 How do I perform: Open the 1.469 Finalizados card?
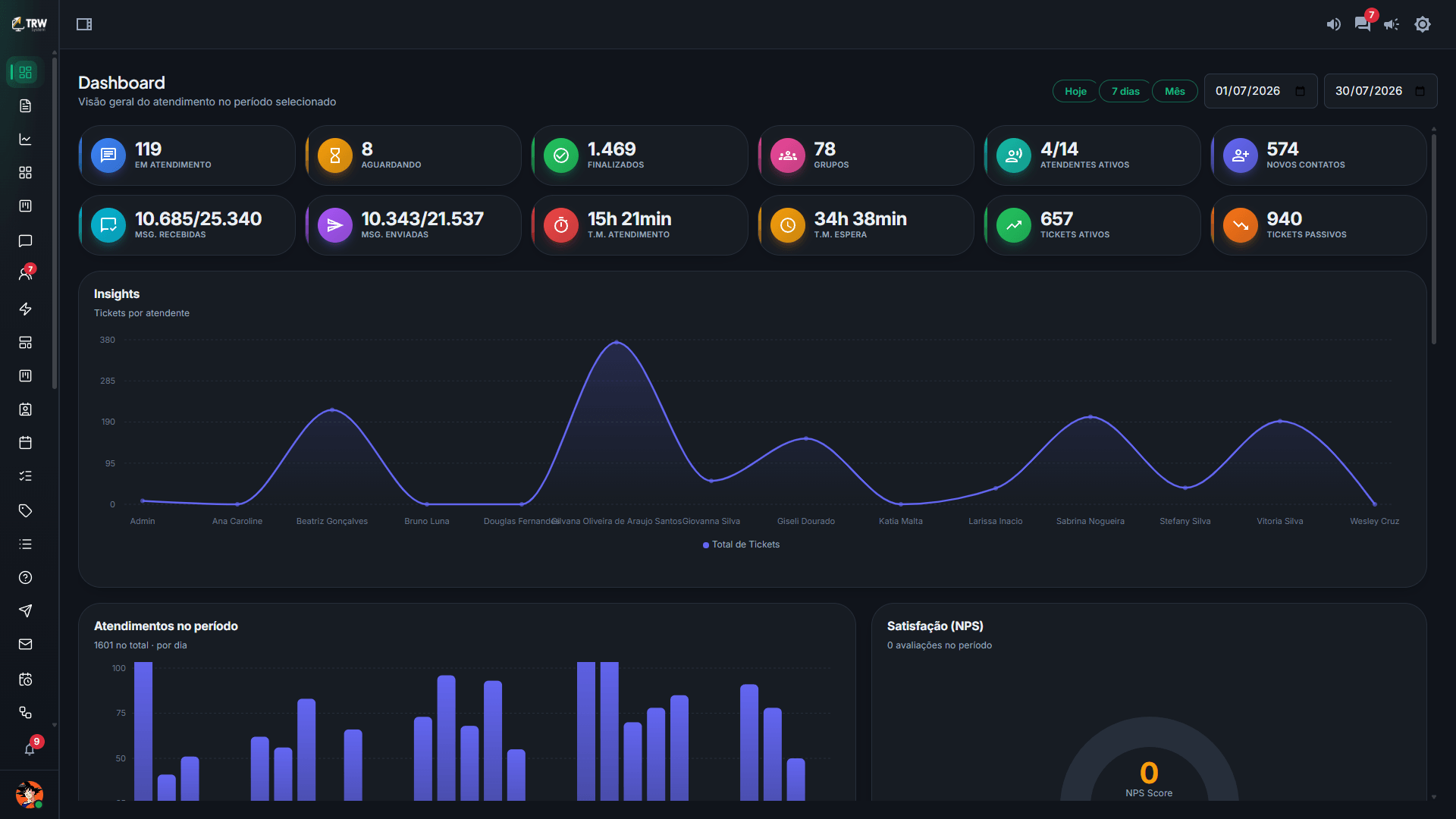(x=640, y=155)
